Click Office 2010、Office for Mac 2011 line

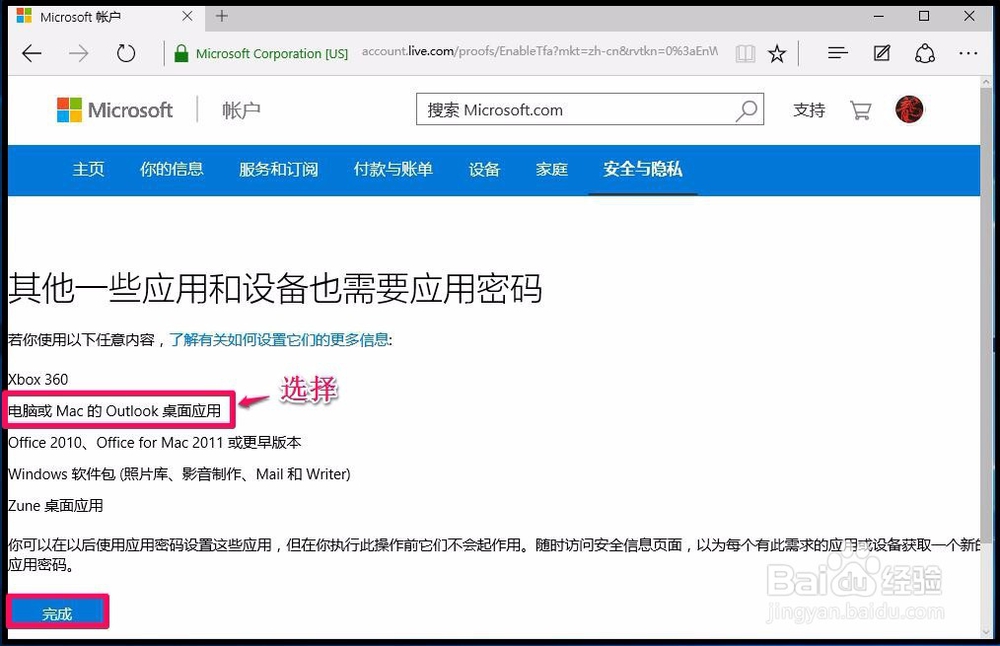155,443
